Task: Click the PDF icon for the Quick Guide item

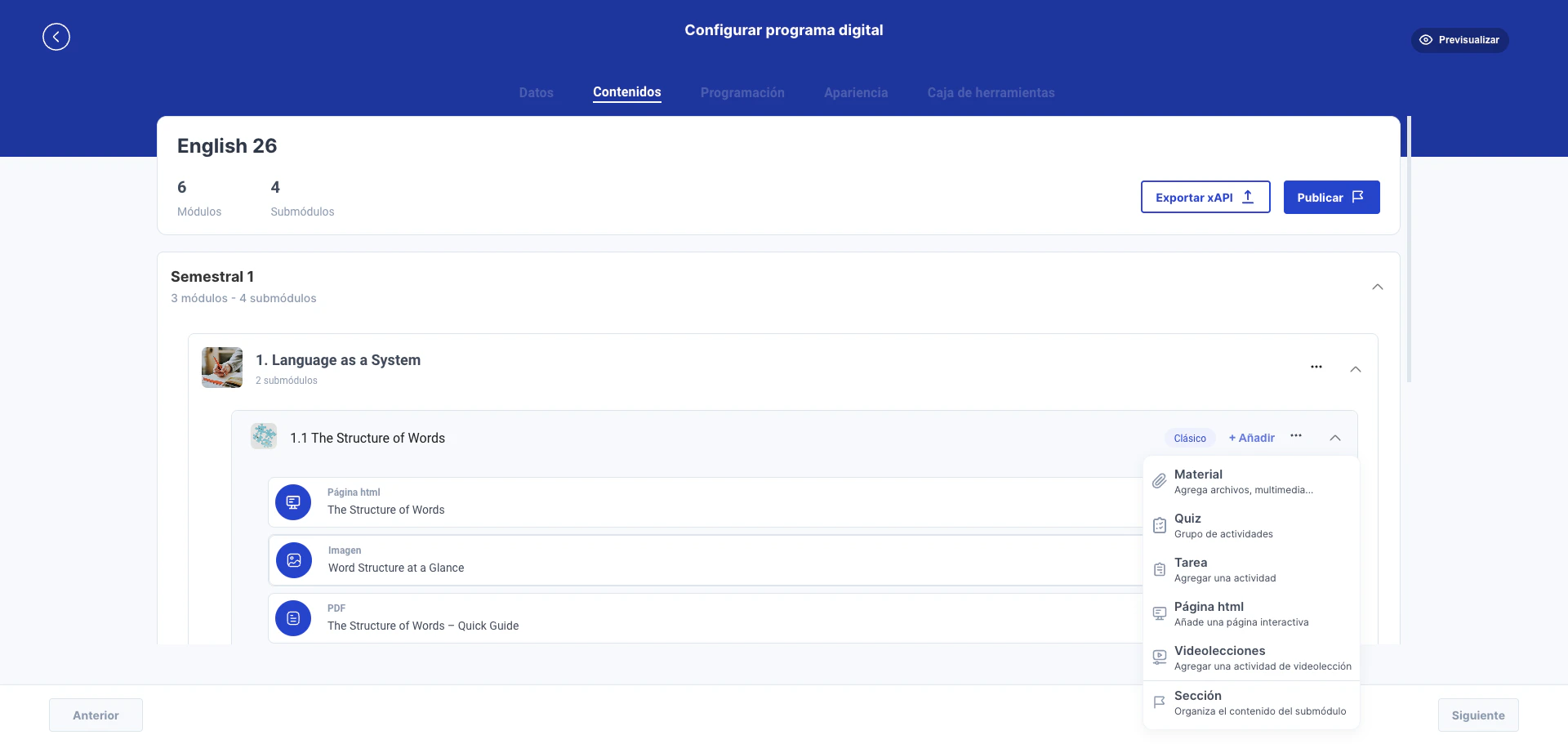Action: tap(293, 618)
